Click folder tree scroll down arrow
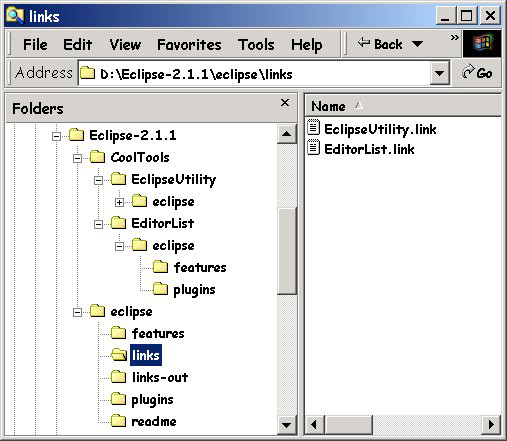The image size is (507, 441). click(x=286, y=425)
